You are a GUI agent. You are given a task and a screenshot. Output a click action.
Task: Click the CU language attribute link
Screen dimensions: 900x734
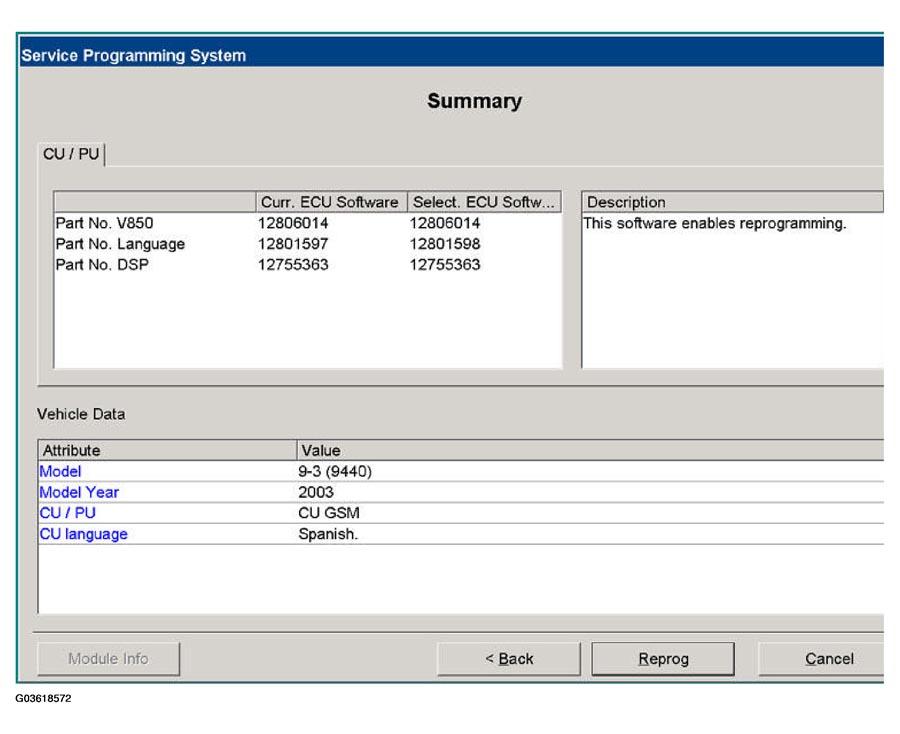click(x=83, y=534)
